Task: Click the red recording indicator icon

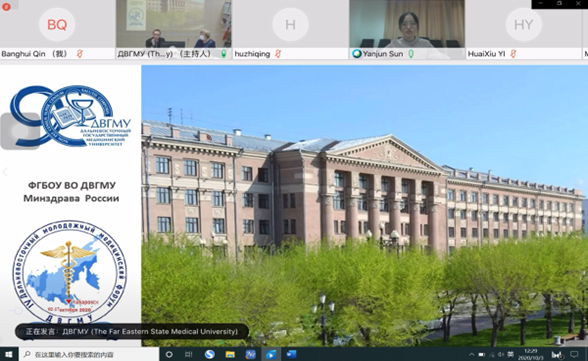Action: (x=6, y=6)
